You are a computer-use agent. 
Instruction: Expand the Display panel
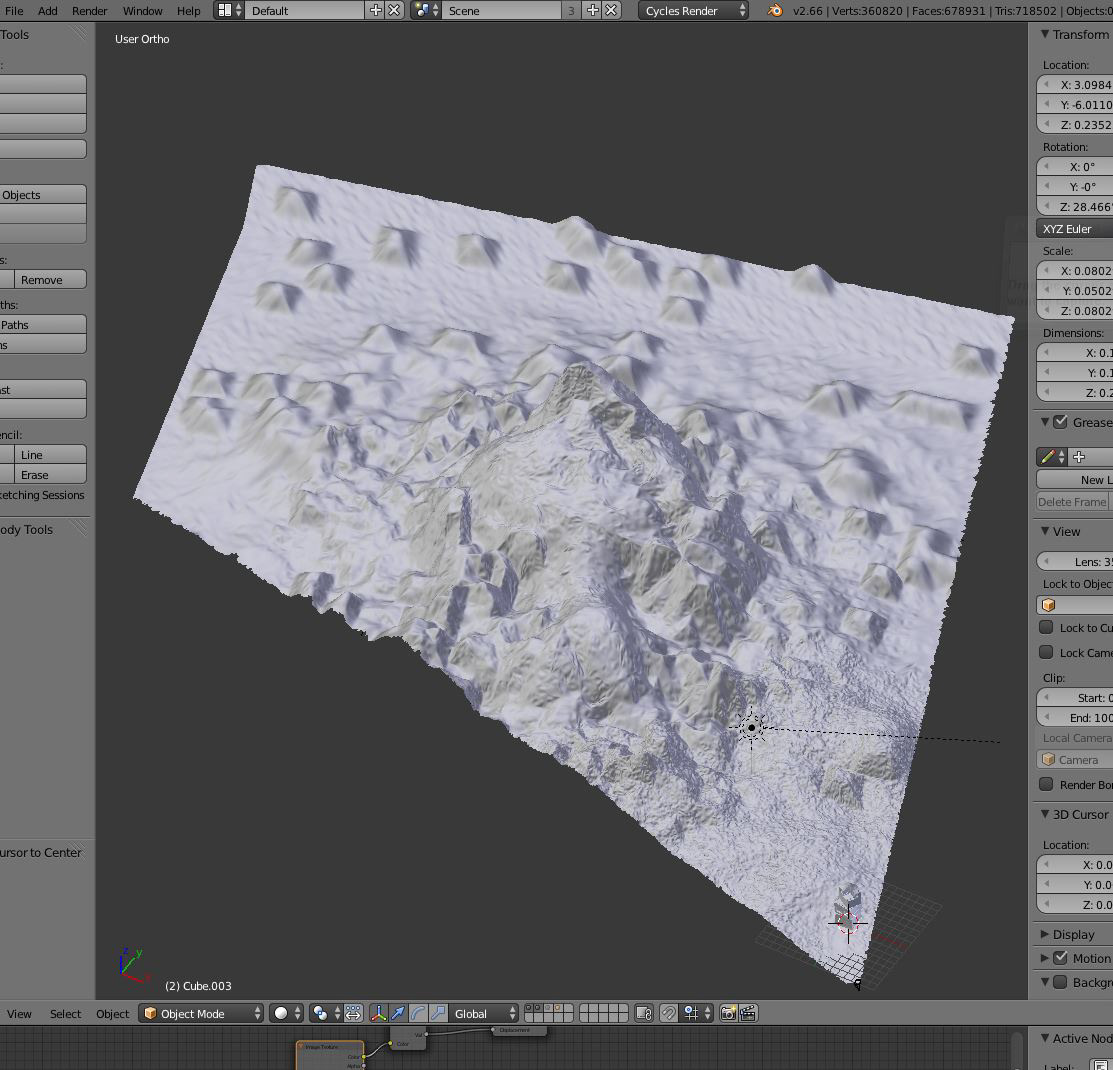(x=1045, y=934)
